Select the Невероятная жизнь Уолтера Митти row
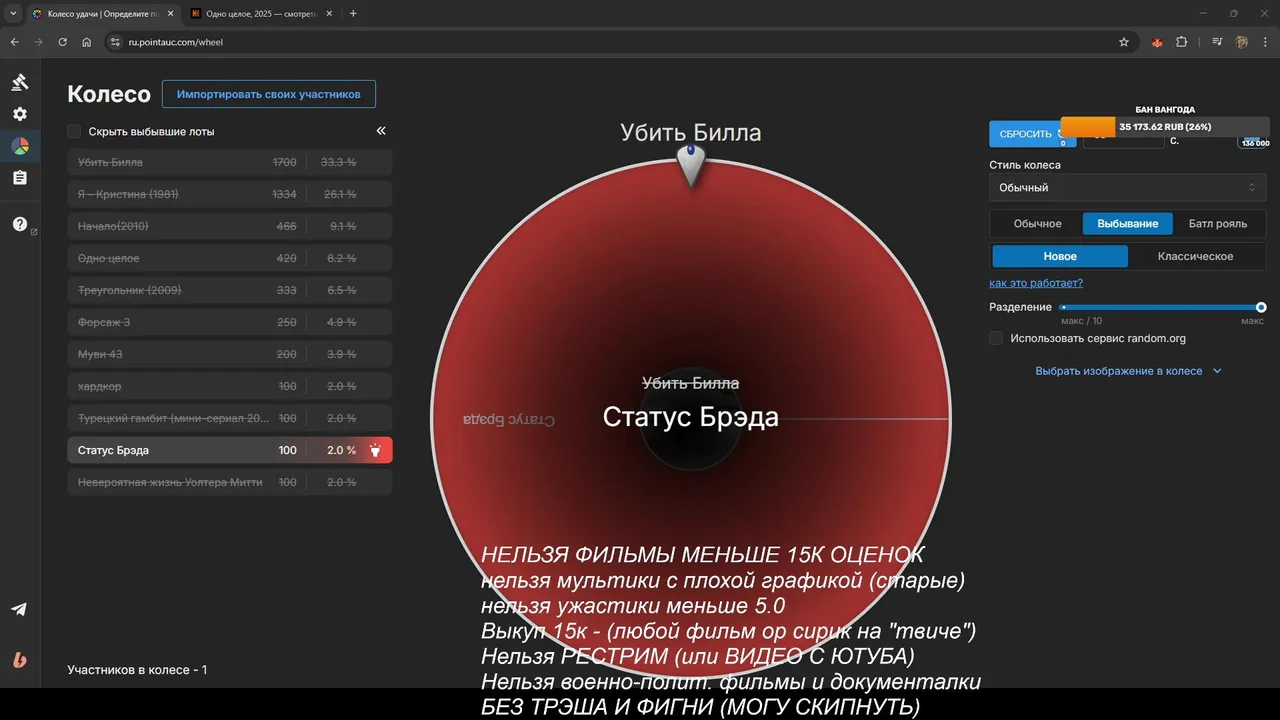 point(230,482)
